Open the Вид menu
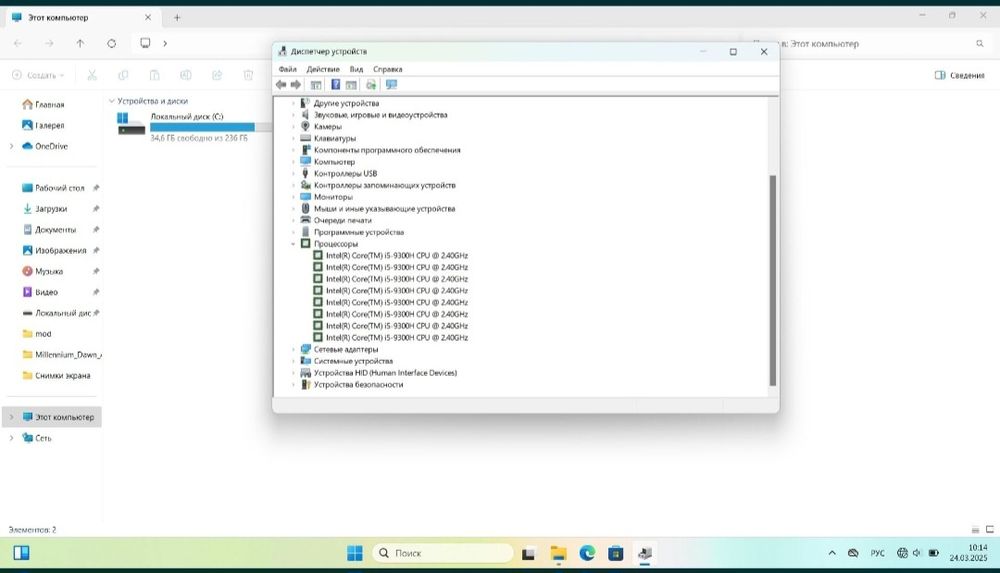 357,69
